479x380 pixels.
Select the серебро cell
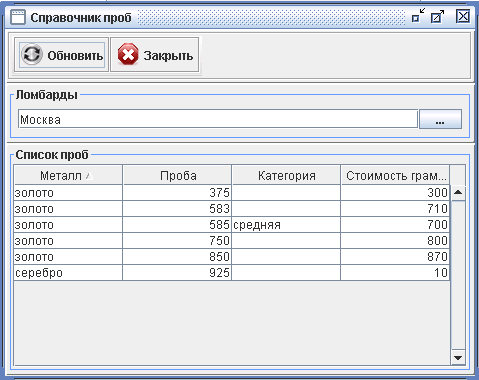[68, 273]
